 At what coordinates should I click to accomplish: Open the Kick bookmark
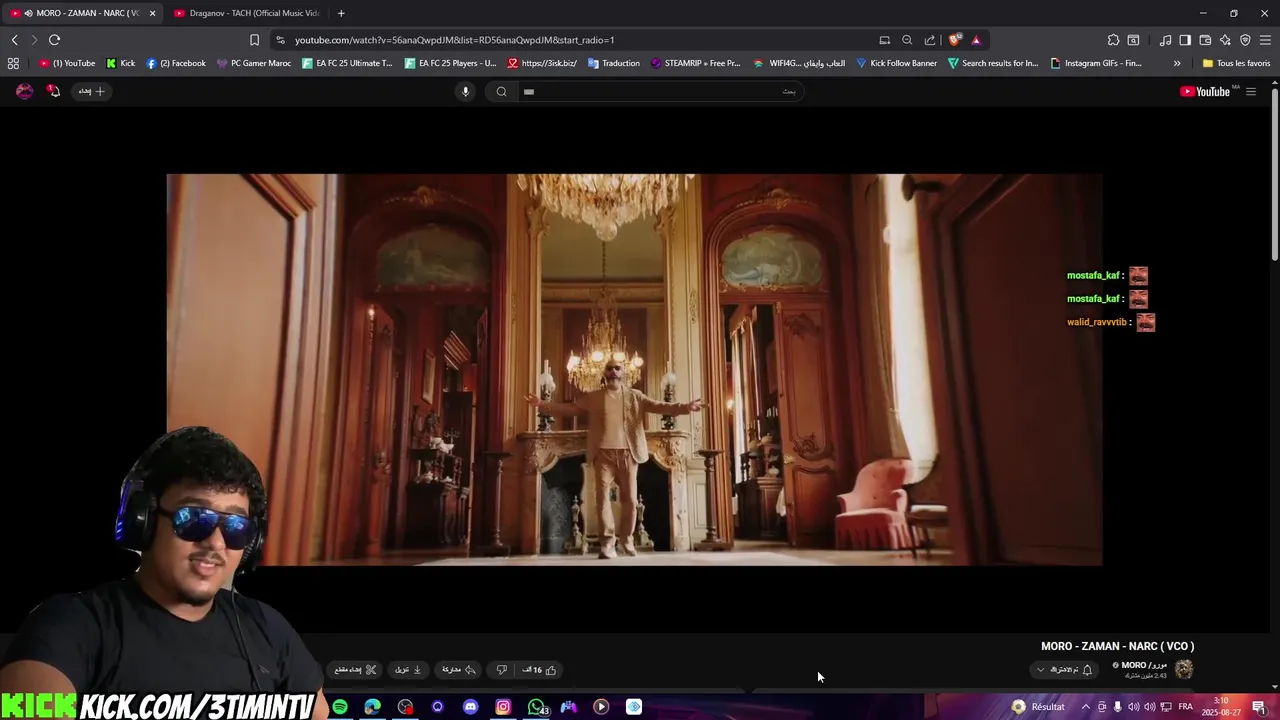pos(121,63)
